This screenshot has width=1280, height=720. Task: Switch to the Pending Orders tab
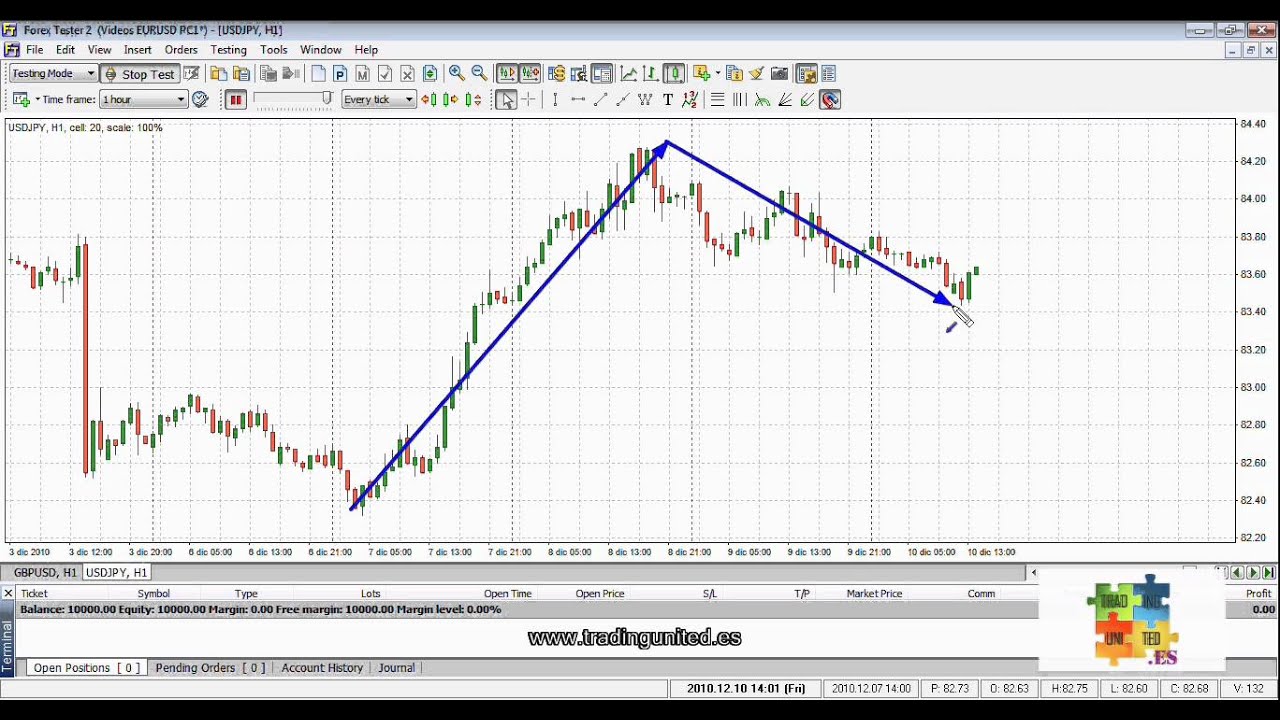pyautogui.click(x=210, y=668)
